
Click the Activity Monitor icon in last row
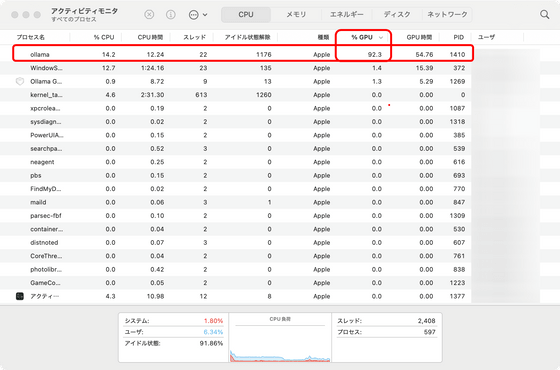tap(20, 296)
